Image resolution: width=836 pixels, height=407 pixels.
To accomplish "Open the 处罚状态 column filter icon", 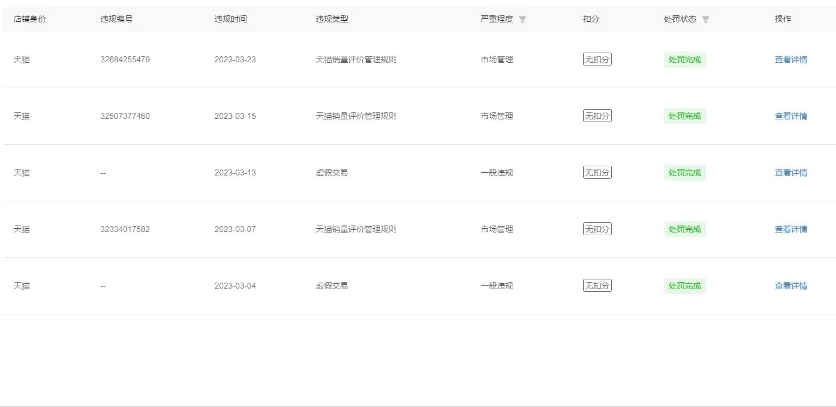I will (705, 19).
